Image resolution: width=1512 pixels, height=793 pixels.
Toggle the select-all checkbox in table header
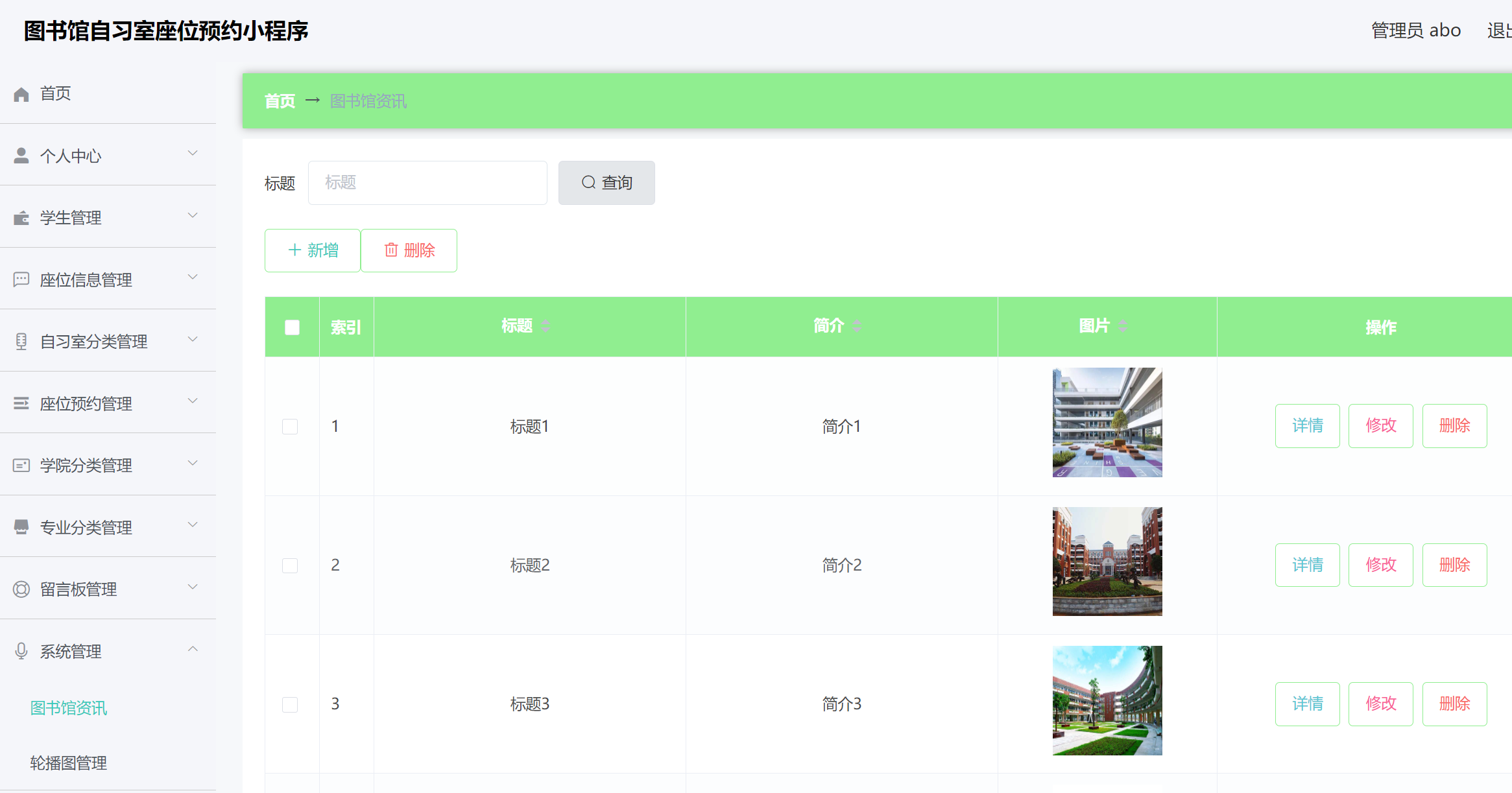(x=292, y=327)
